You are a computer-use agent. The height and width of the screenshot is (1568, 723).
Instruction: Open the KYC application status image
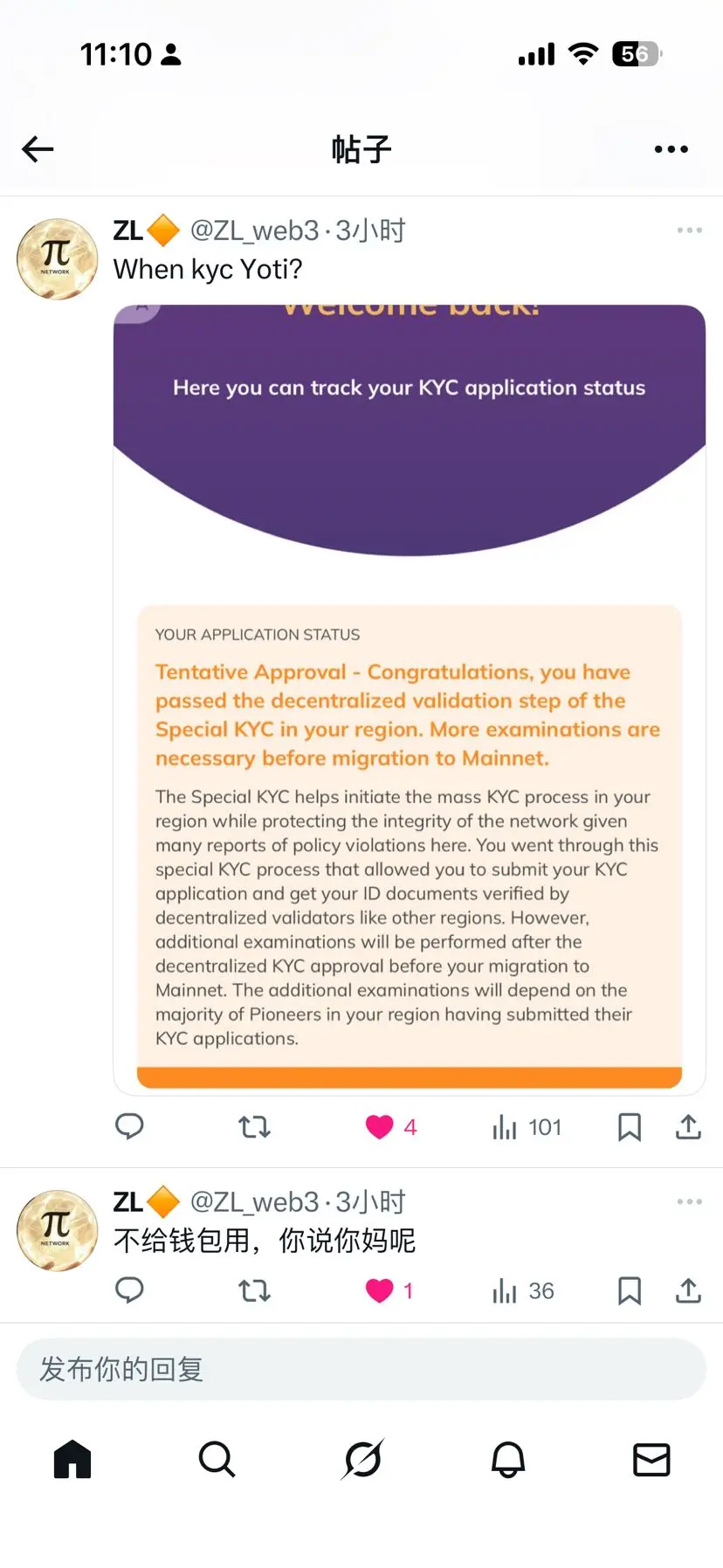pos(409,698)
